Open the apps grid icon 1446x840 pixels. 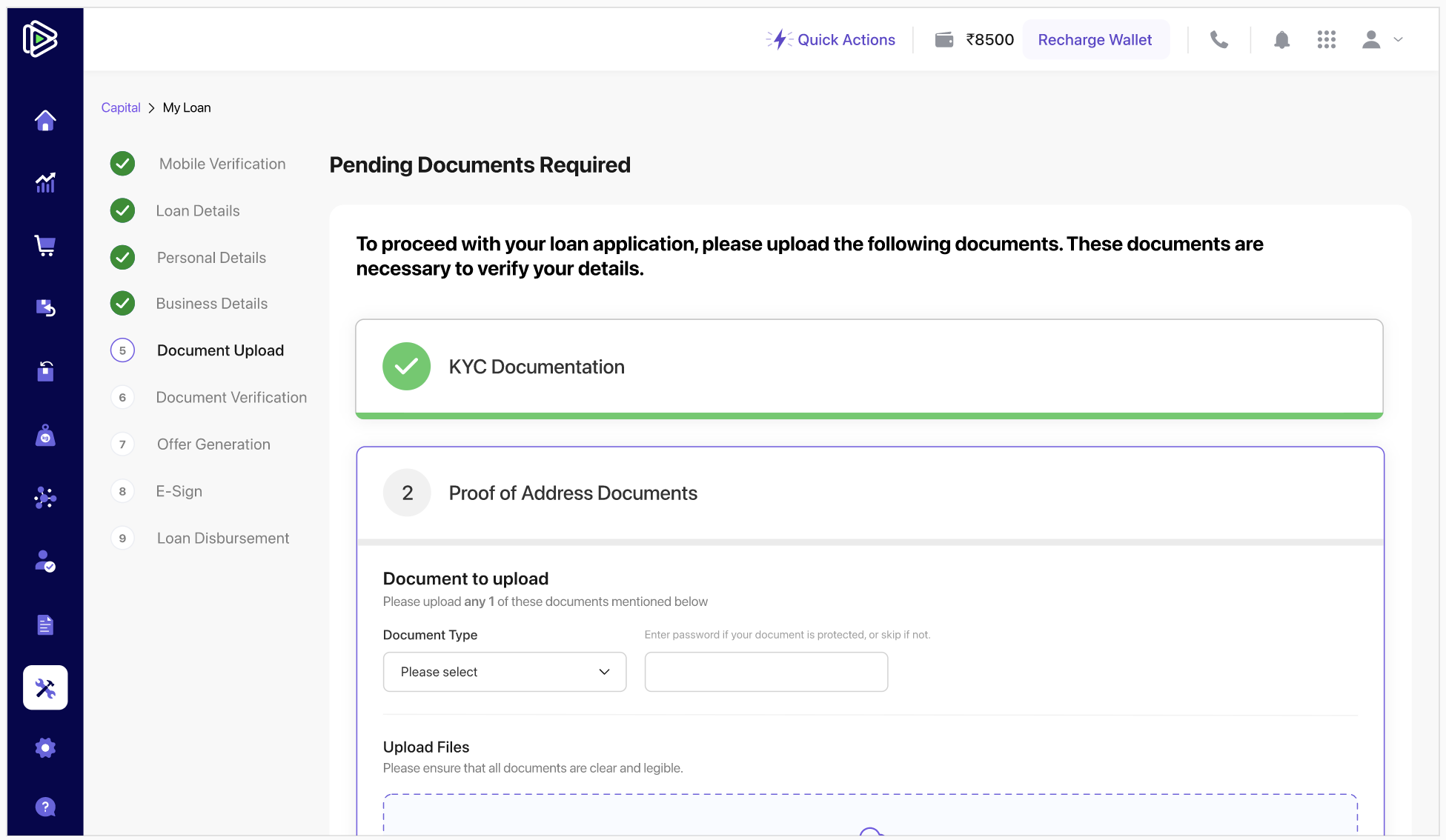click(1326, 40)
